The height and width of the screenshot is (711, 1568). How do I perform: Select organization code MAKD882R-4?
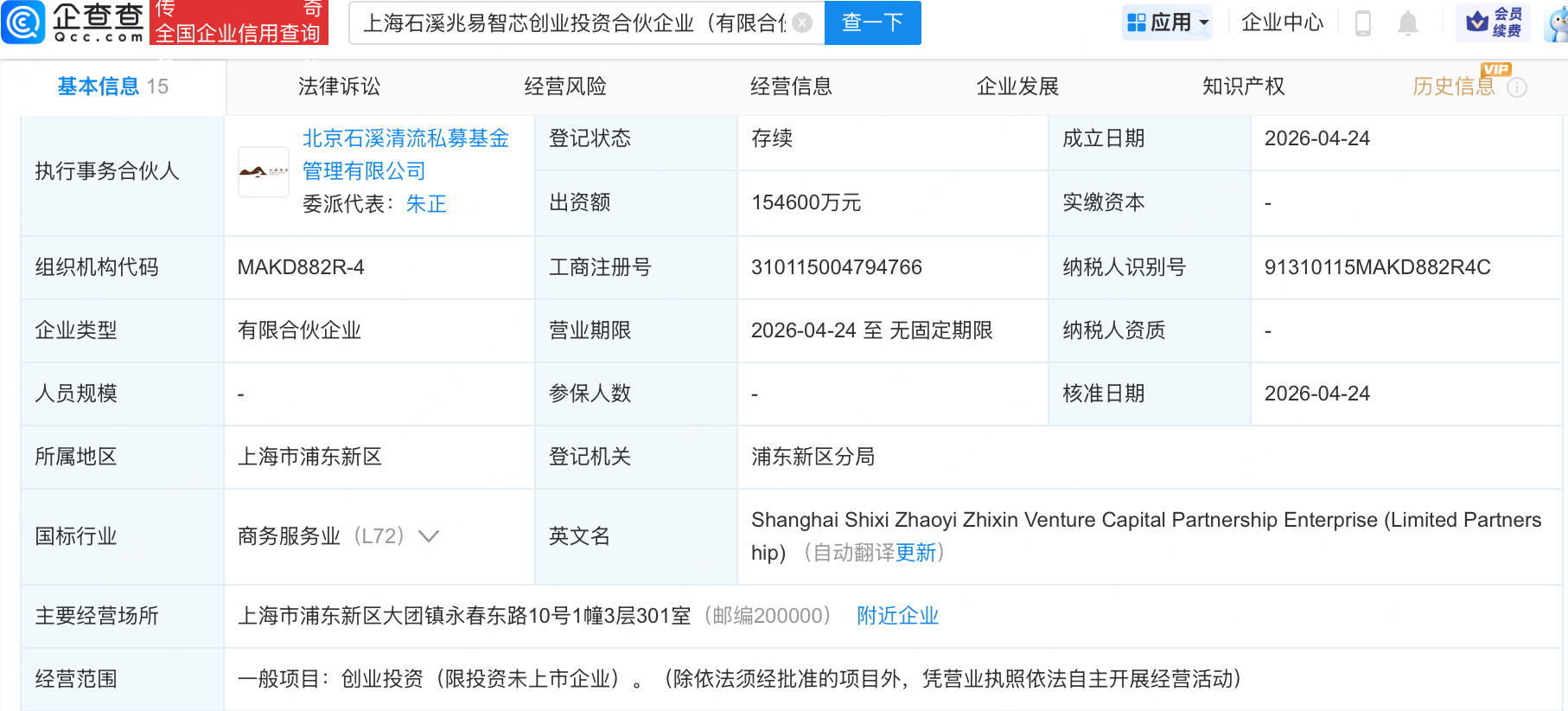click(x=301, y=267)
